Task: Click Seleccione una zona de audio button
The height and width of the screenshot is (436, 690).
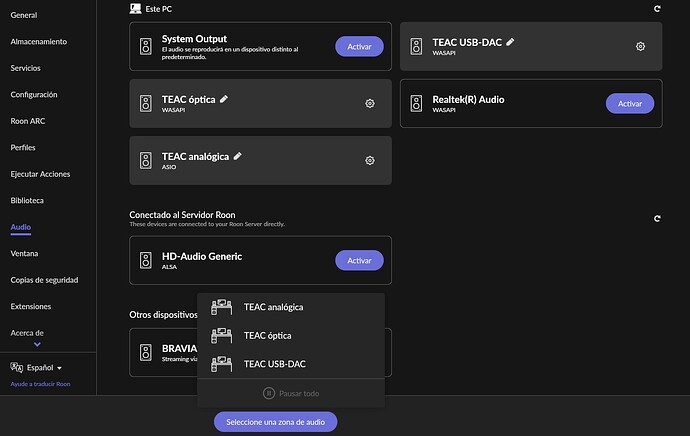Action: pyautogui.click(x=275, y=422)
